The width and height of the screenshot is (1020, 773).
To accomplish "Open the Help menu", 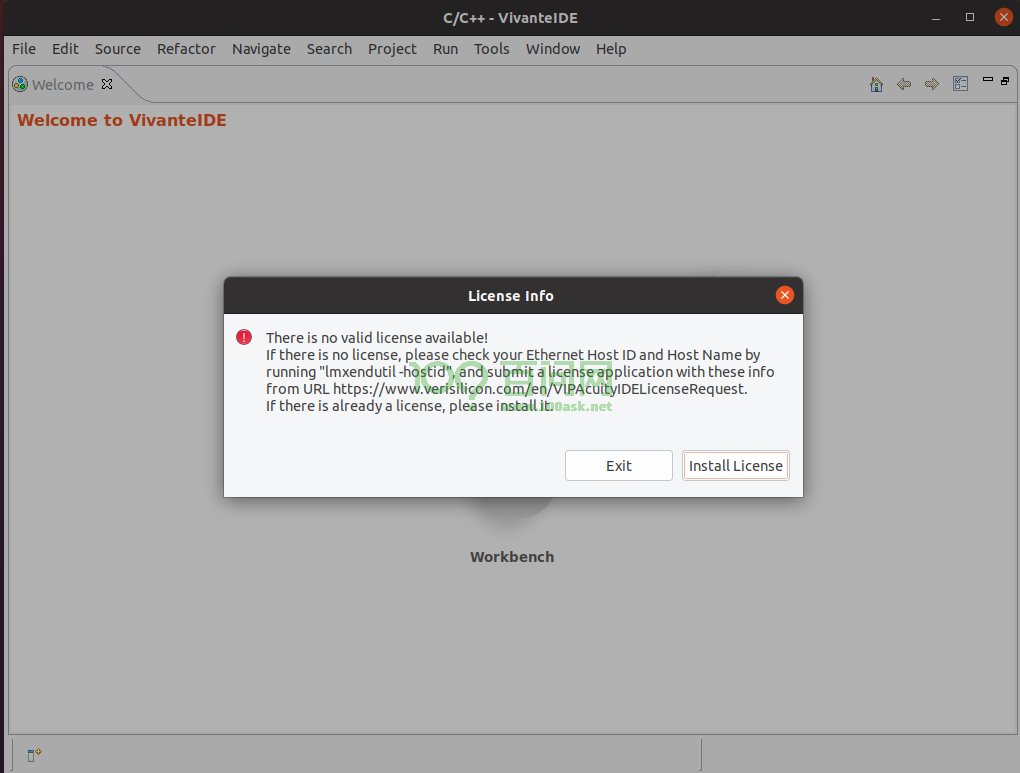I will [x=611, y=49].
